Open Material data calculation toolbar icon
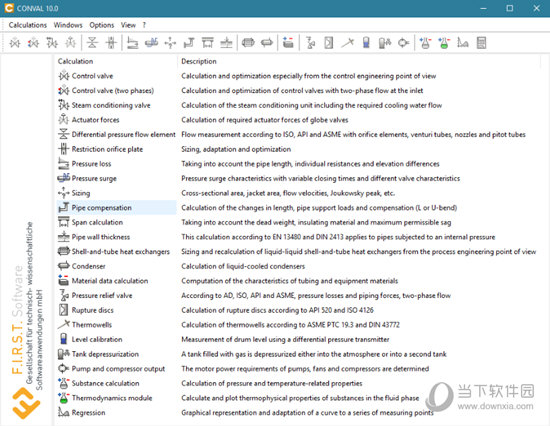Image resolution: width=550 pixels, height=426 pixels. pos(288,43)
